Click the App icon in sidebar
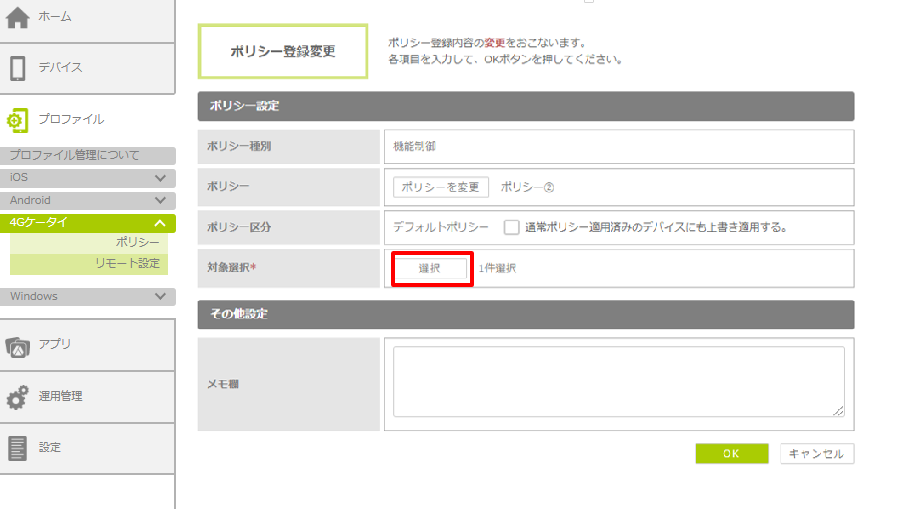This screenshot has width=919, height=509. point(18,345)
